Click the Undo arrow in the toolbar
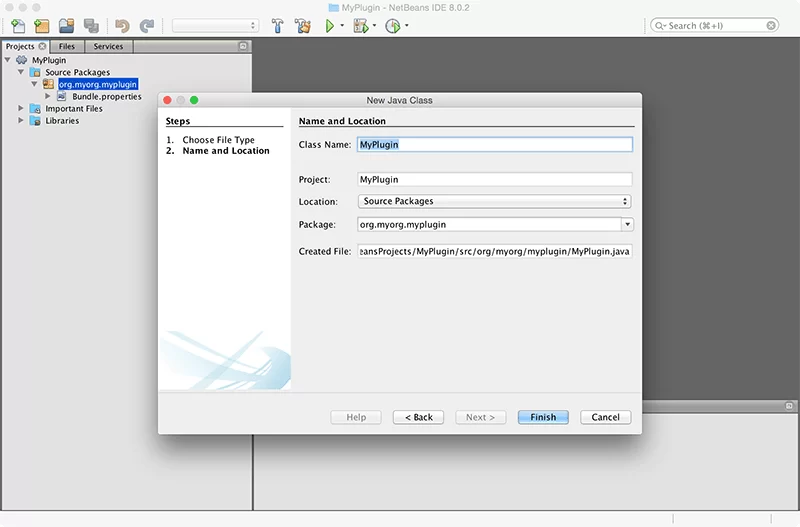800x527 pixels. (x=122, y=26)
